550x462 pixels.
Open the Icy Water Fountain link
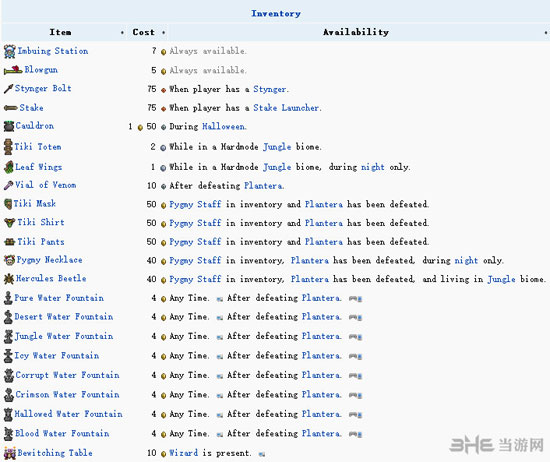57,356
